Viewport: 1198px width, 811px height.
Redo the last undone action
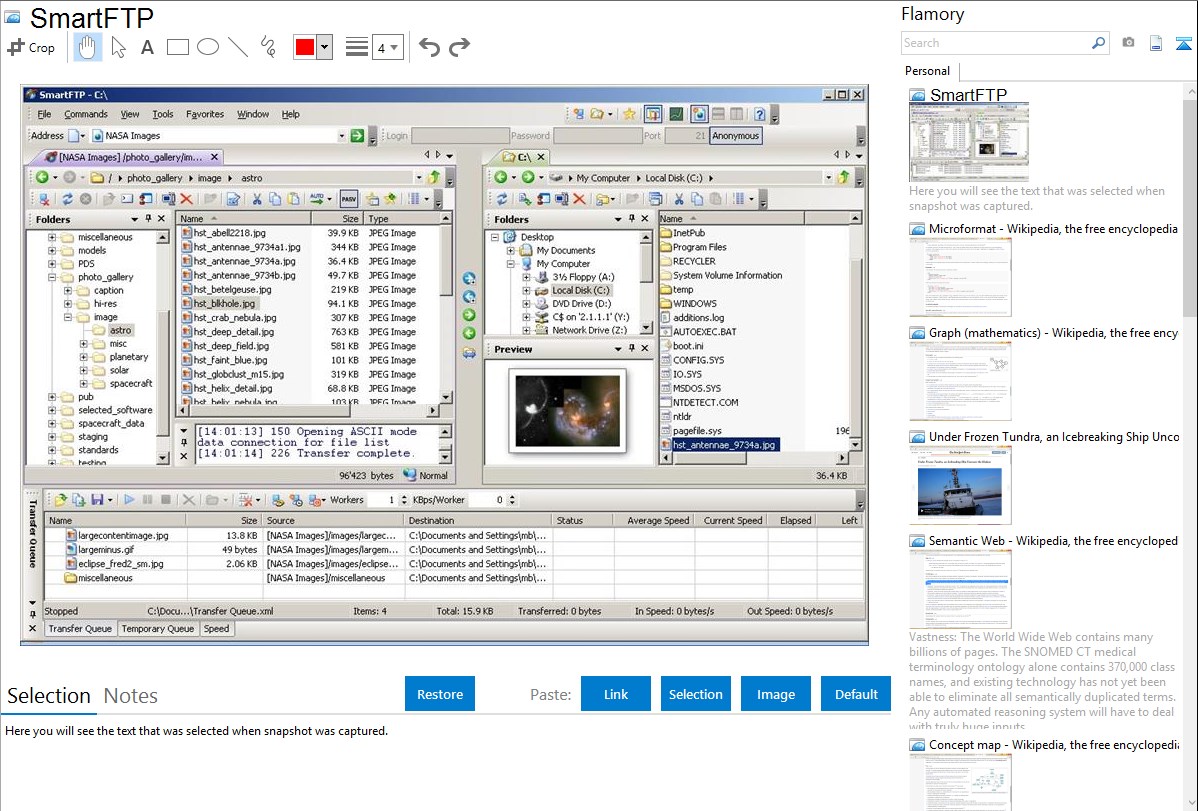tap(459, 47)
